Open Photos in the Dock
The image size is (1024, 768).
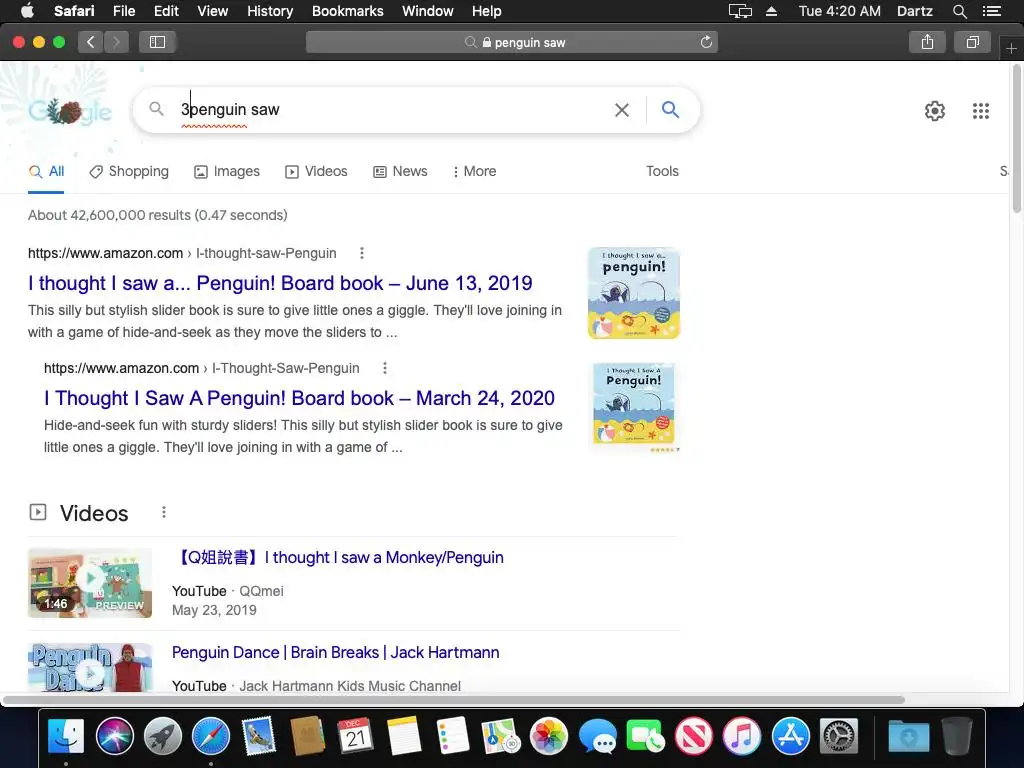click(549, 735)
